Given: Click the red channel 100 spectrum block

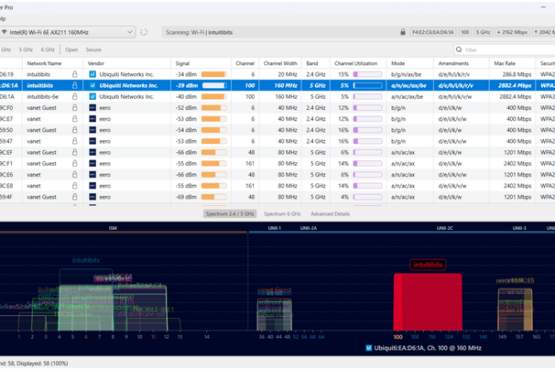Looking at the screenshot, I should click(428, 302).
